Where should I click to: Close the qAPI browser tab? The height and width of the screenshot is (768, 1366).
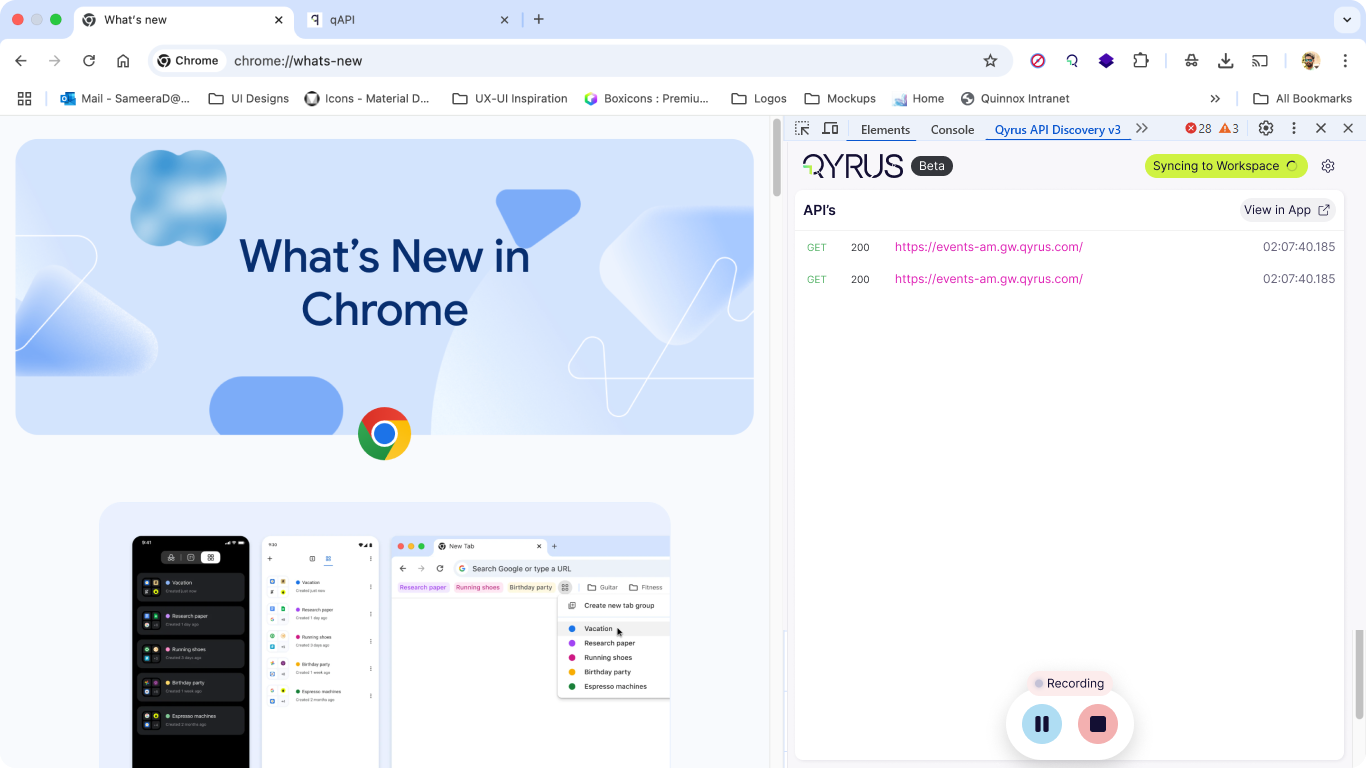pos(504,20)
